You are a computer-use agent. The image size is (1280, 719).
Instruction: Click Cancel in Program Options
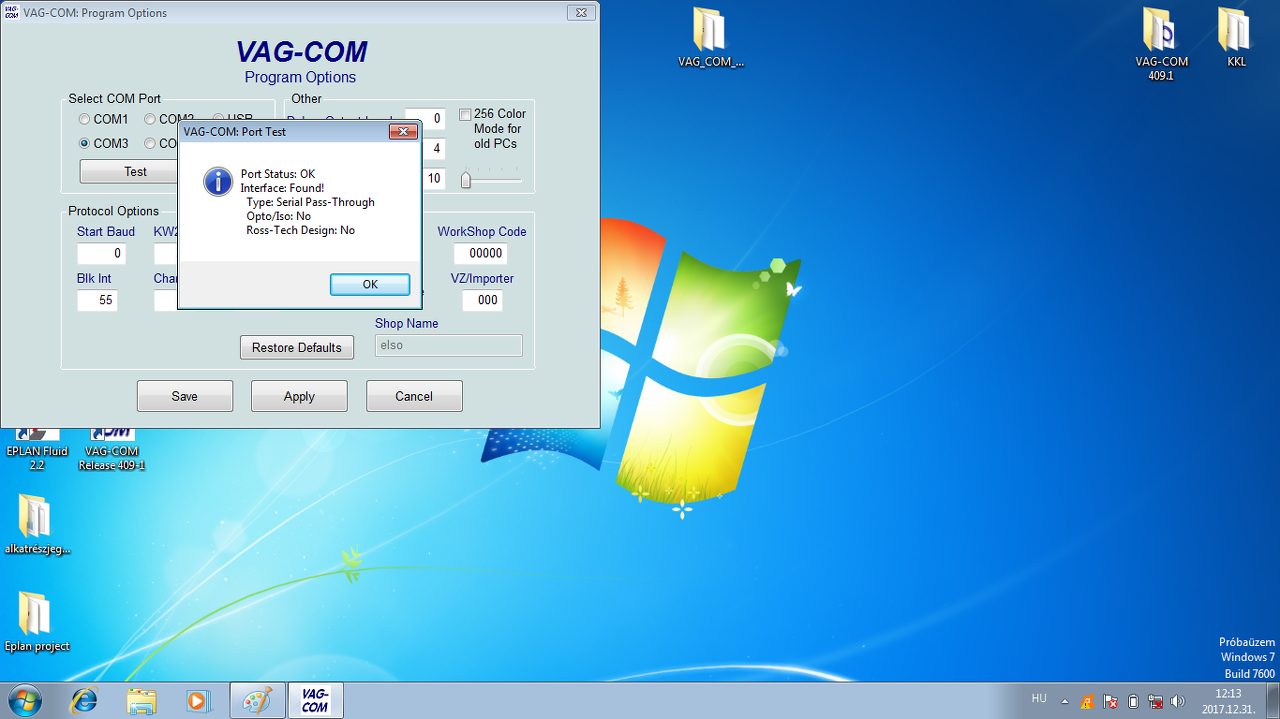coord(414,396)
